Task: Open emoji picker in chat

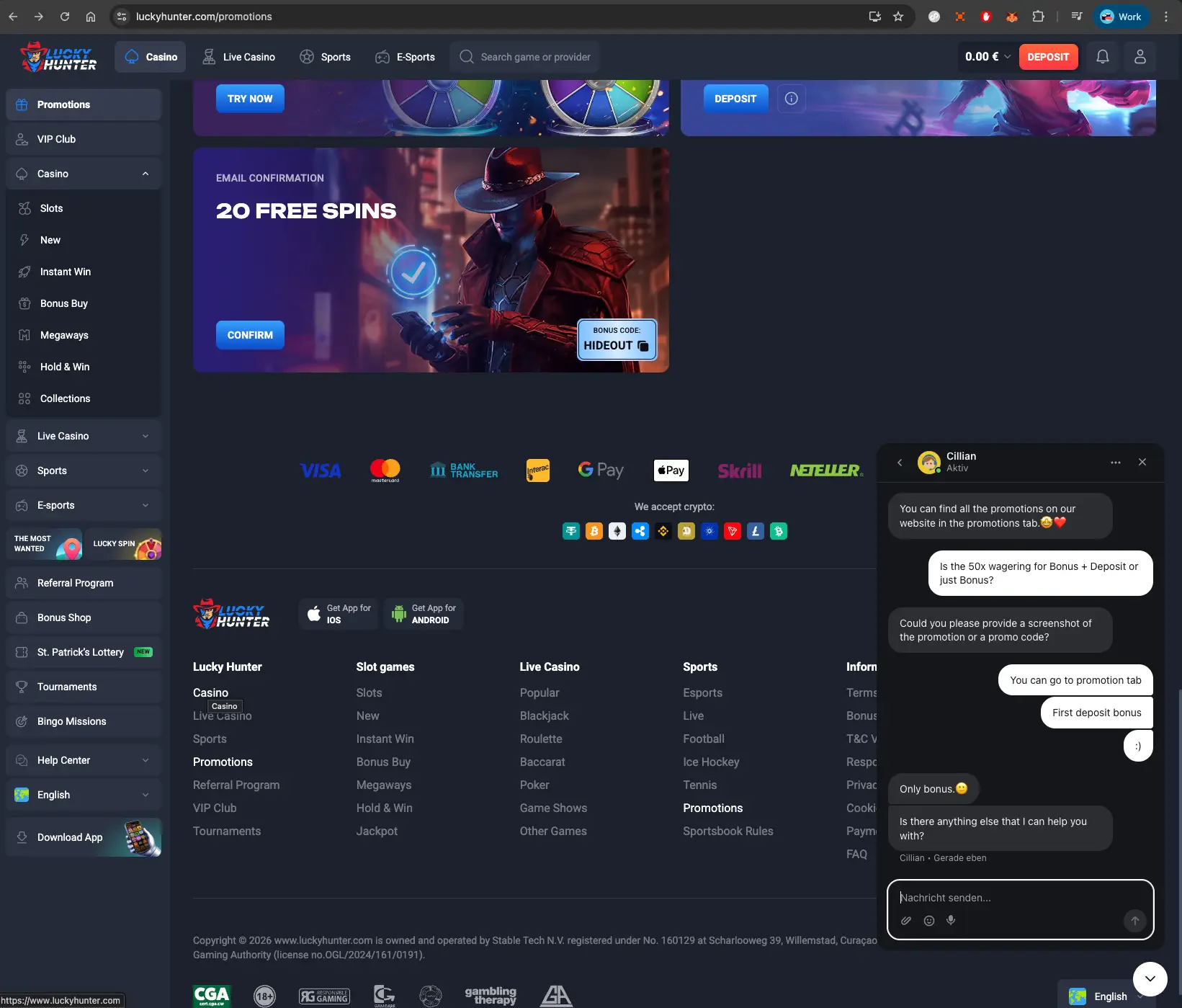Action: point(929,920)
